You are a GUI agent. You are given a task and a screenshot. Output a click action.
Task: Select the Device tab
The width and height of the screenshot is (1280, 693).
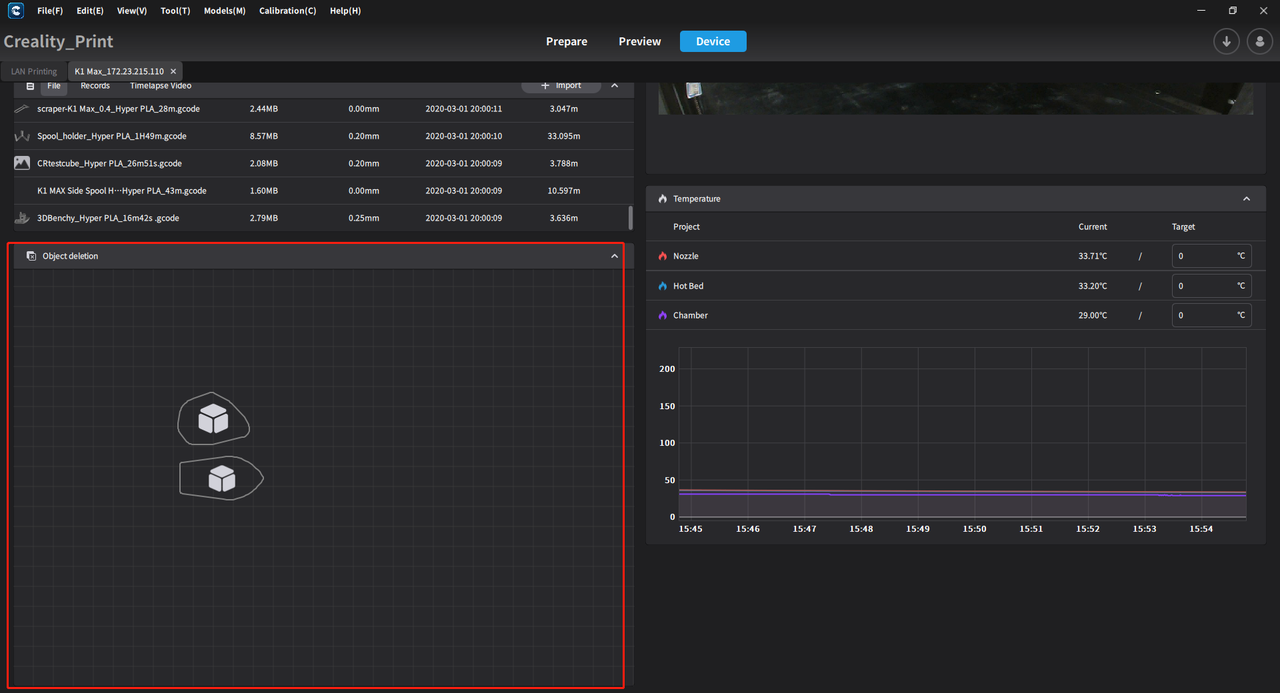pyautogui.click(x=713, y=42)
